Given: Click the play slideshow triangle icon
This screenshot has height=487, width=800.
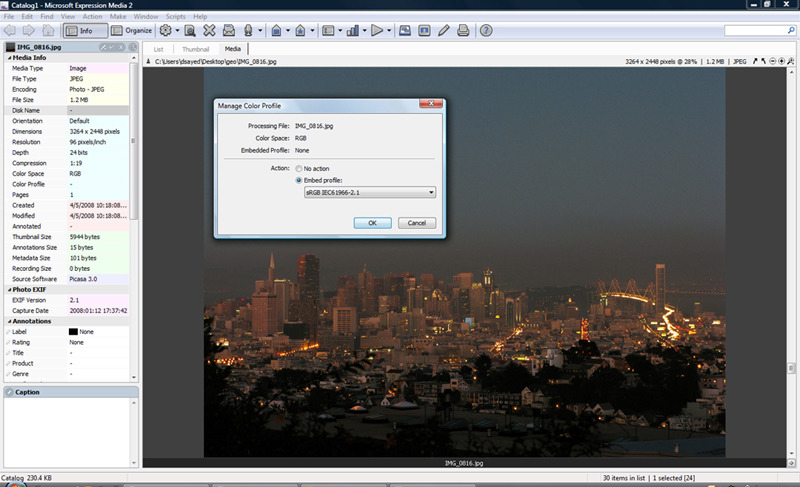Looking at the screenshot, I should (377, 31).
